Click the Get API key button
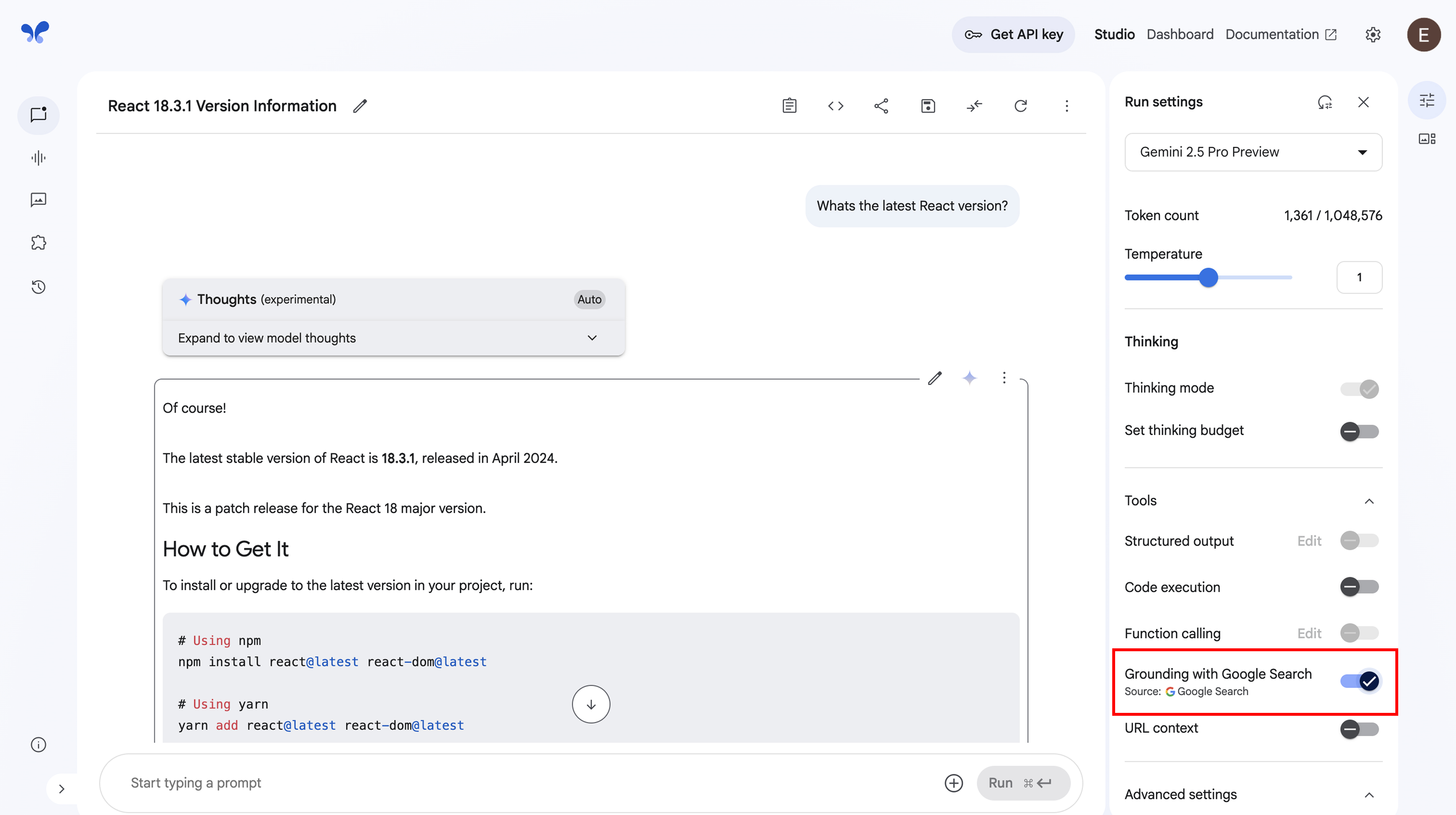1456x815 pixels. pos(1013,35)
